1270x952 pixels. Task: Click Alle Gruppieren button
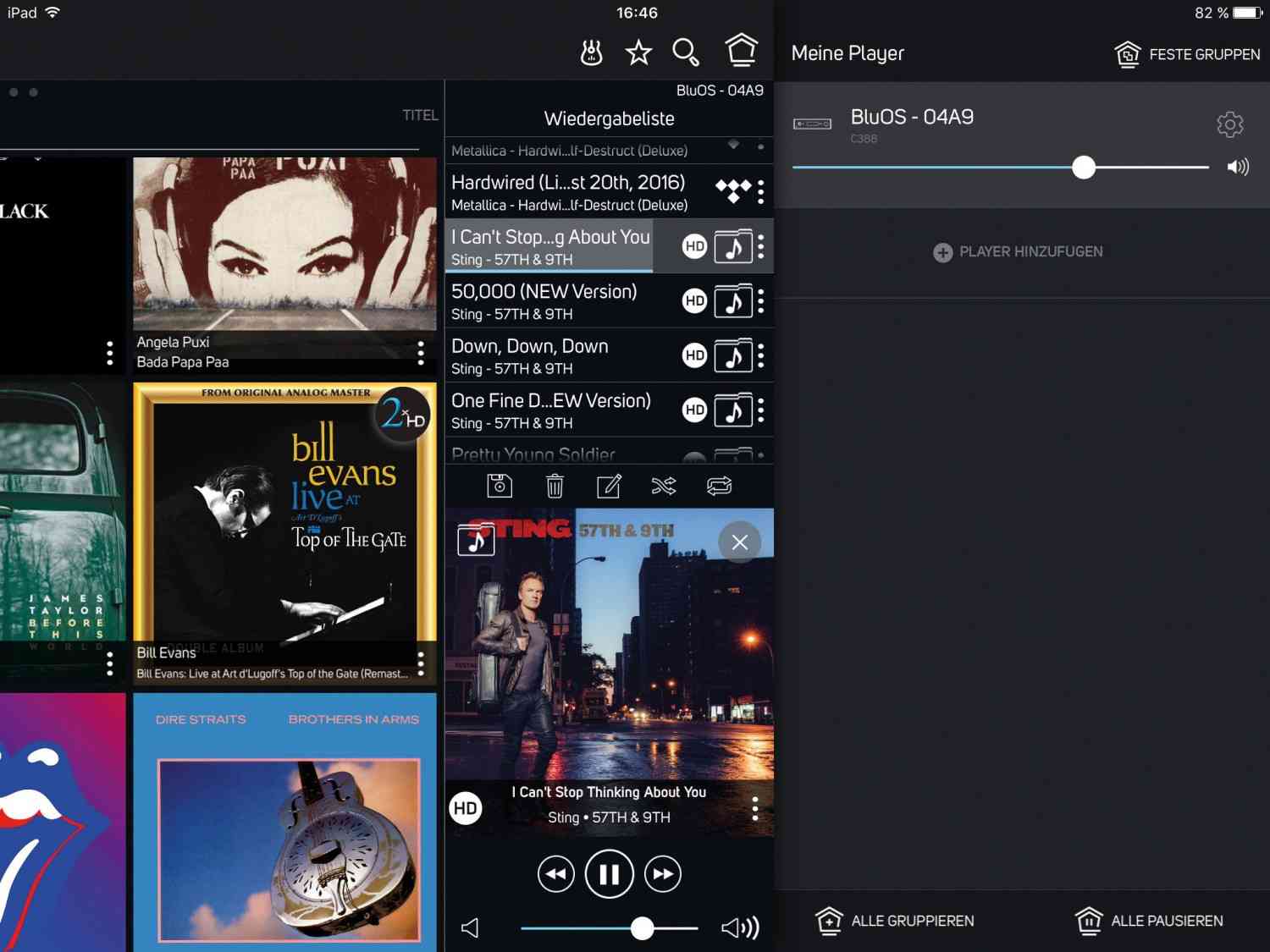tap(894, 921)
